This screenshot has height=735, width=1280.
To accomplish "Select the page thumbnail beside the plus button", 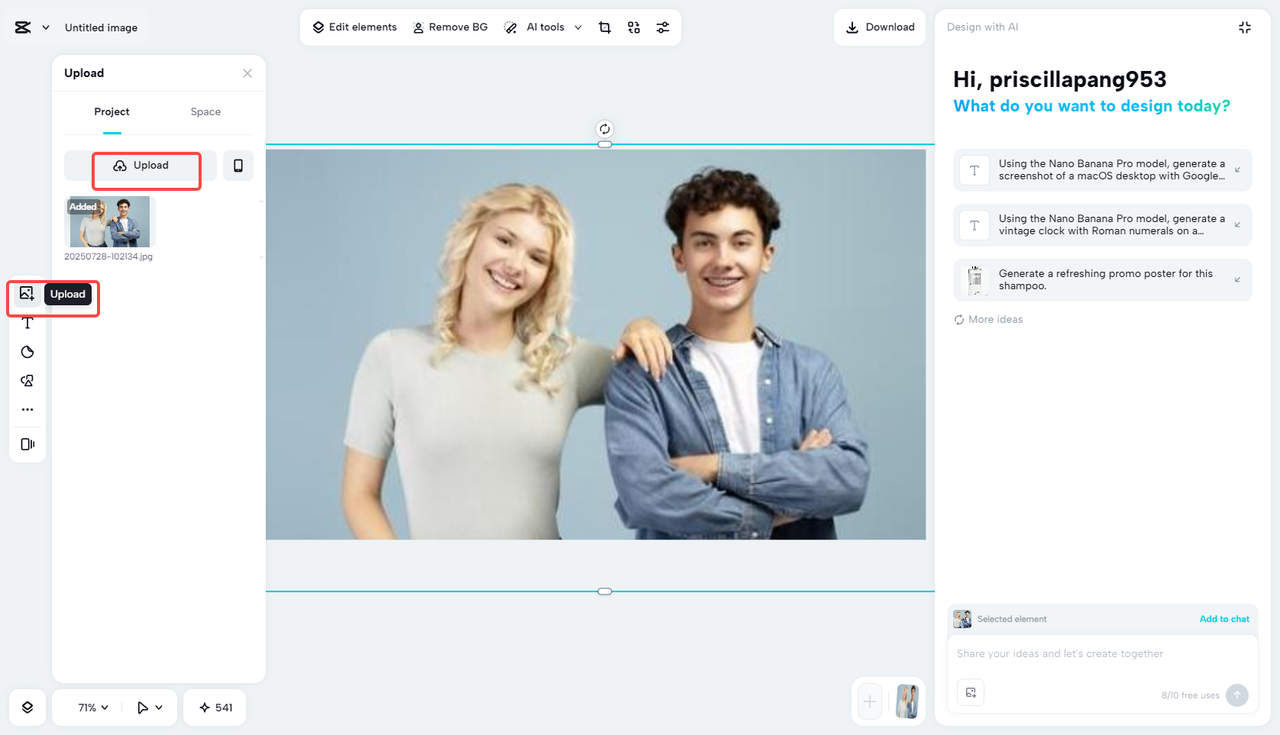I will point(907,702).
